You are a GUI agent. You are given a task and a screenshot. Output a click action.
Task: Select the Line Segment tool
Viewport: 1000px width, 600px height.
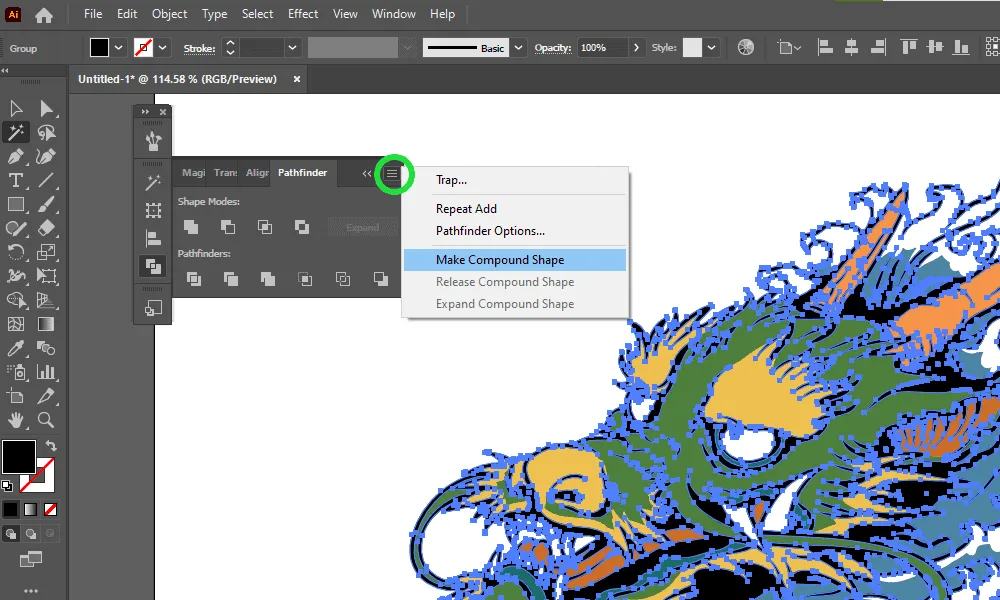point(46,180)
